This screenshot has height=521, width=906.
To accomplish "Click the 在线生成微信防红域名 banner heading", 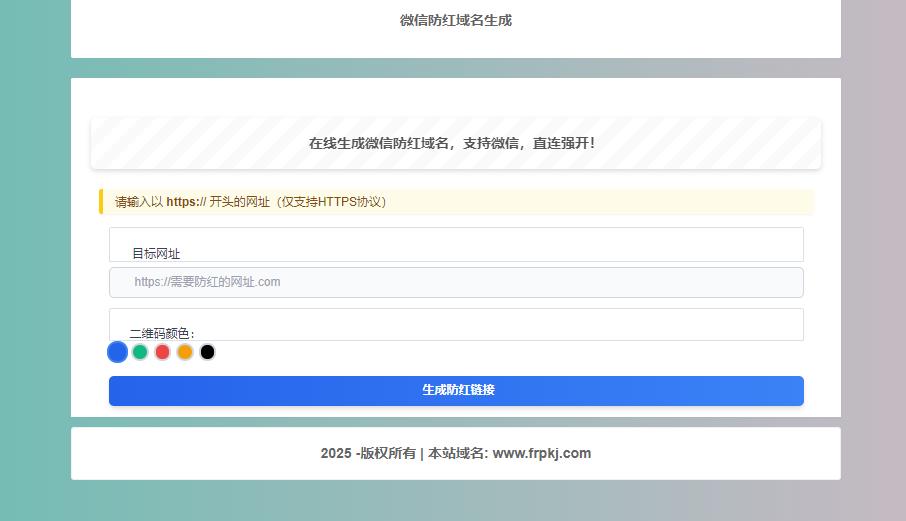I will click(452, 143).
